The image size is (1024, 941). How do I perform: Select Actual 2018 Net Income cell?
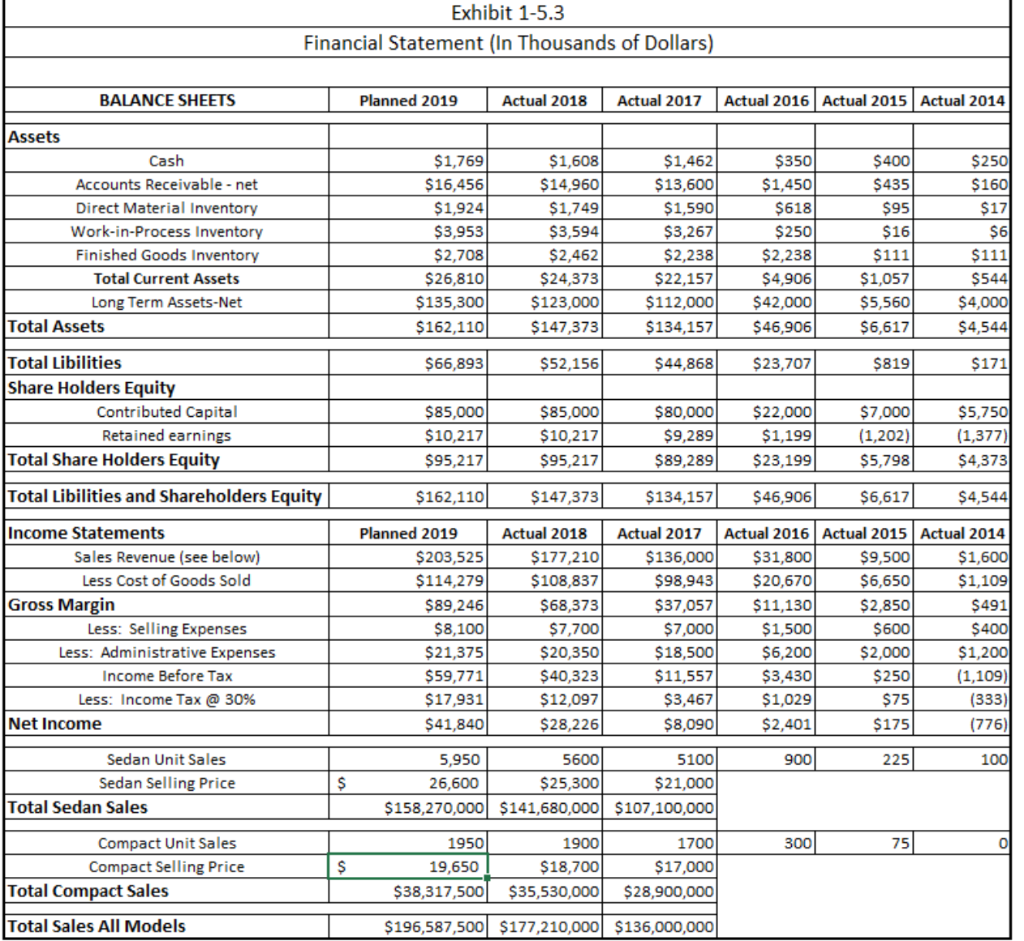[x=544, y=724]
